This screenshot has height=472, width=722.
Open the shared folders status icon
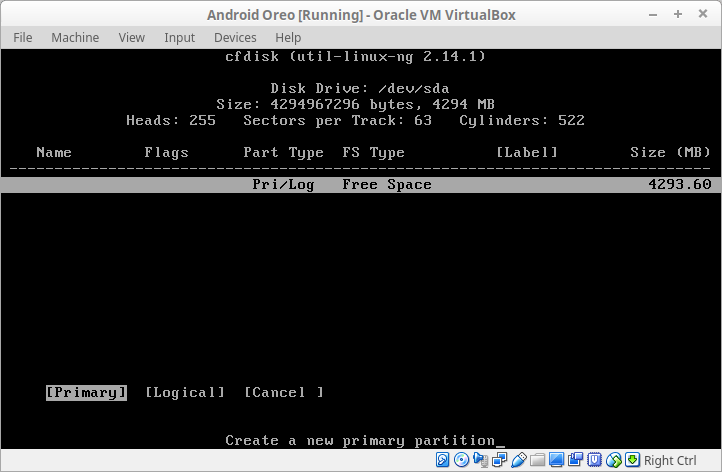[x=537, y=460]
